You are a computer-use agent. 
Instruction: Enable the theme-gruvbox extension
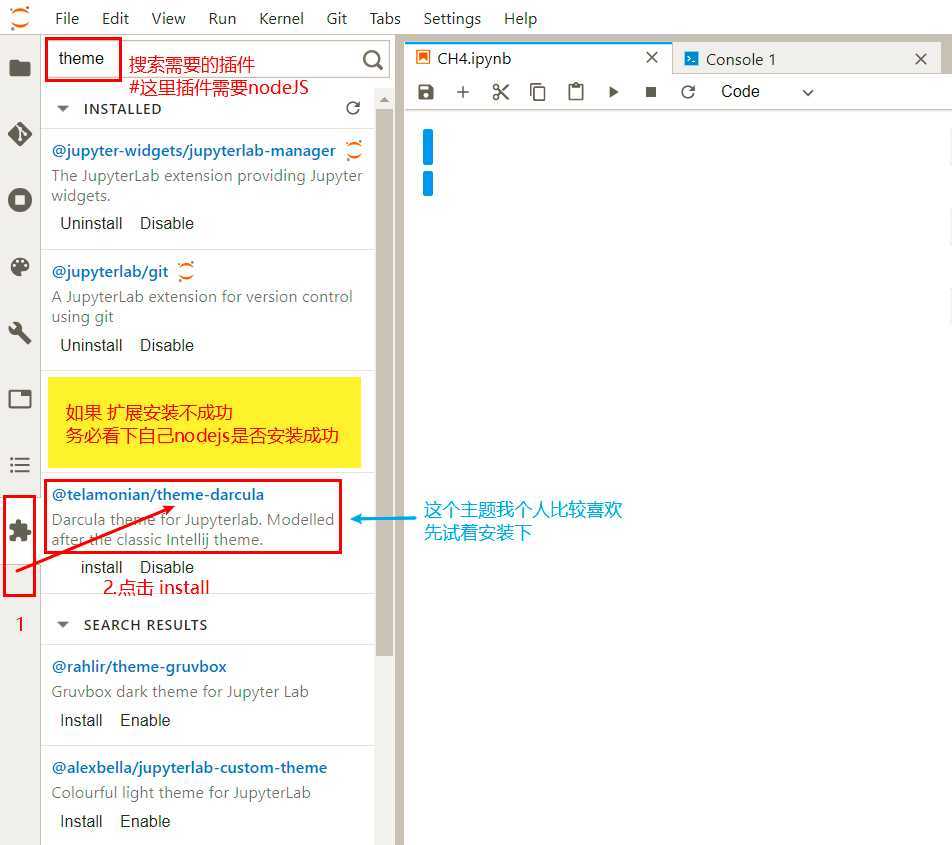point(145,721)
